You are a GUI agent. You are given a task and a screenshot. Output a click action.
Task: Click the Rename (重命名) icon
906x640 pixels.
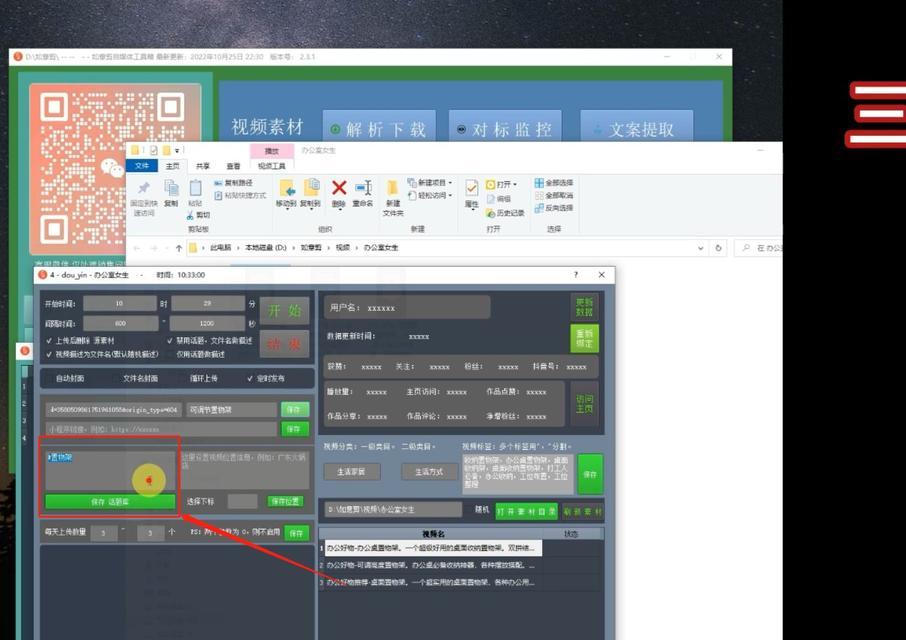363,188
